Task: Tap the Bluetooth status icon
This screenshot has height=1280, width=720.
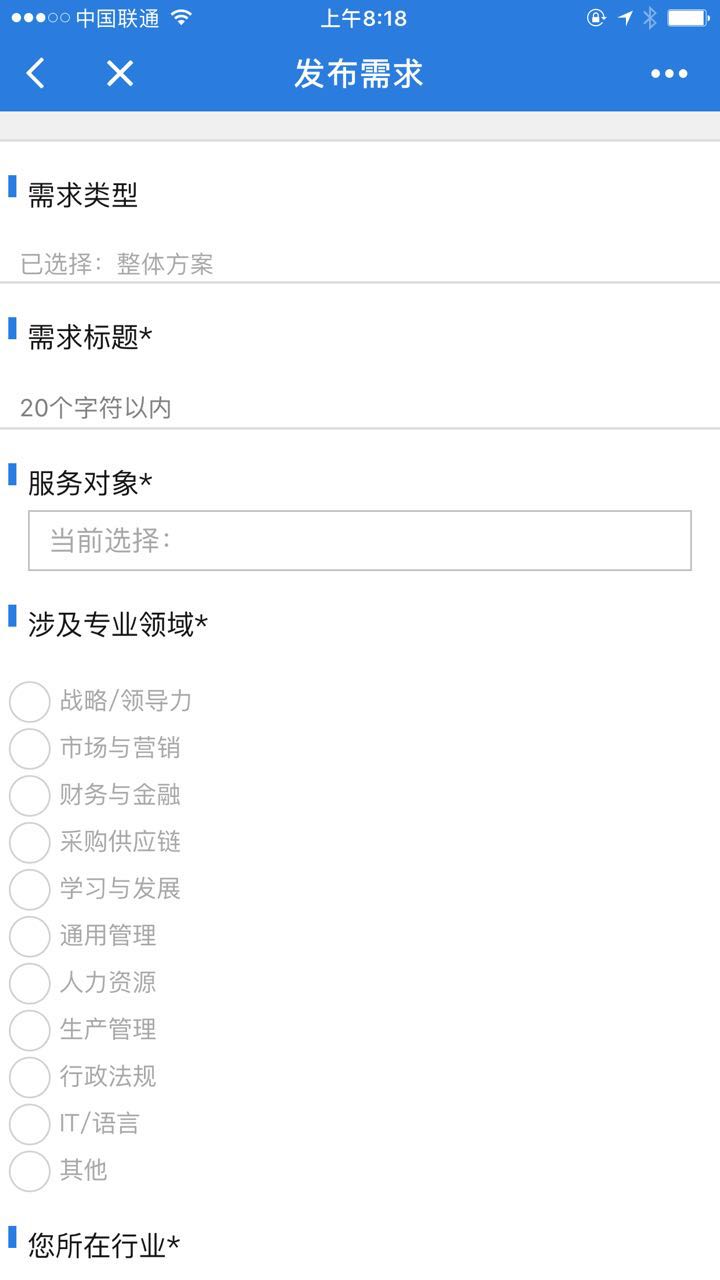Action: 650,18
